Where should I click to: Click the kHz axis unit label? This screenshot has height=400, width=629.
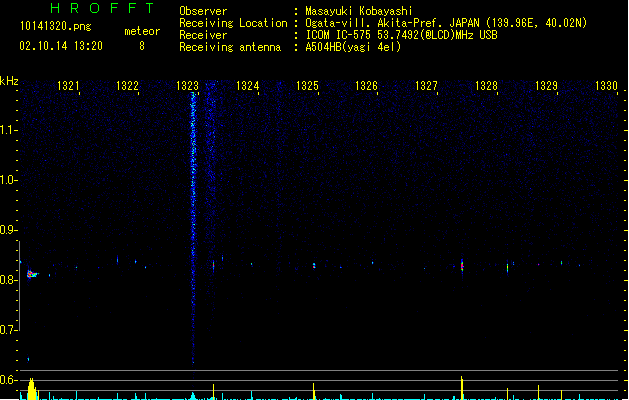(x=9, y=81)
